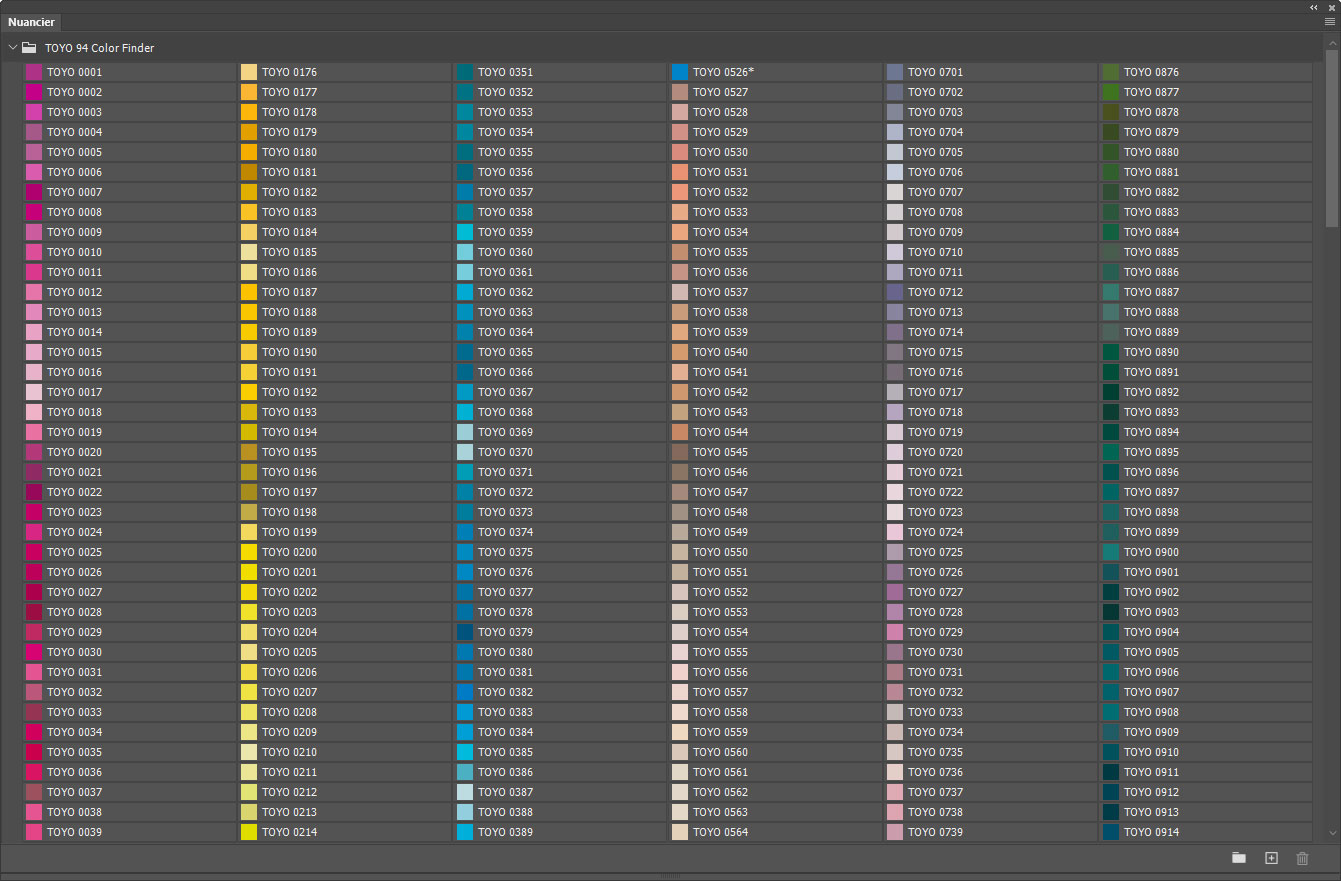Click the create new group folder icon

pos(1239,858)
